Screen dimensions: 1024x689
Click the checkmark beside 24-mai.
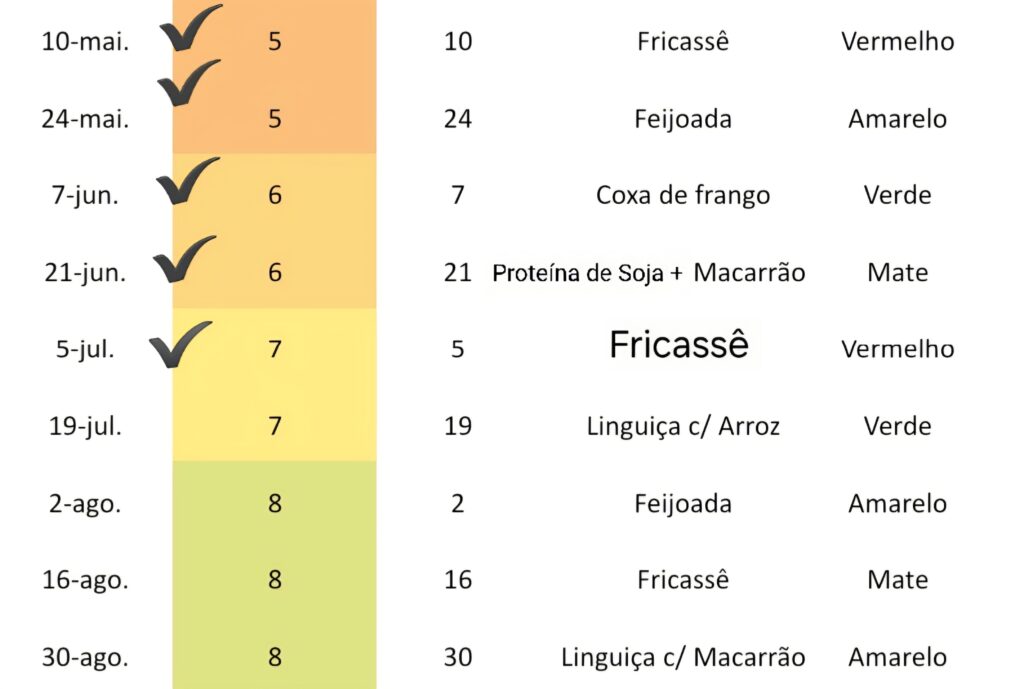189,83
